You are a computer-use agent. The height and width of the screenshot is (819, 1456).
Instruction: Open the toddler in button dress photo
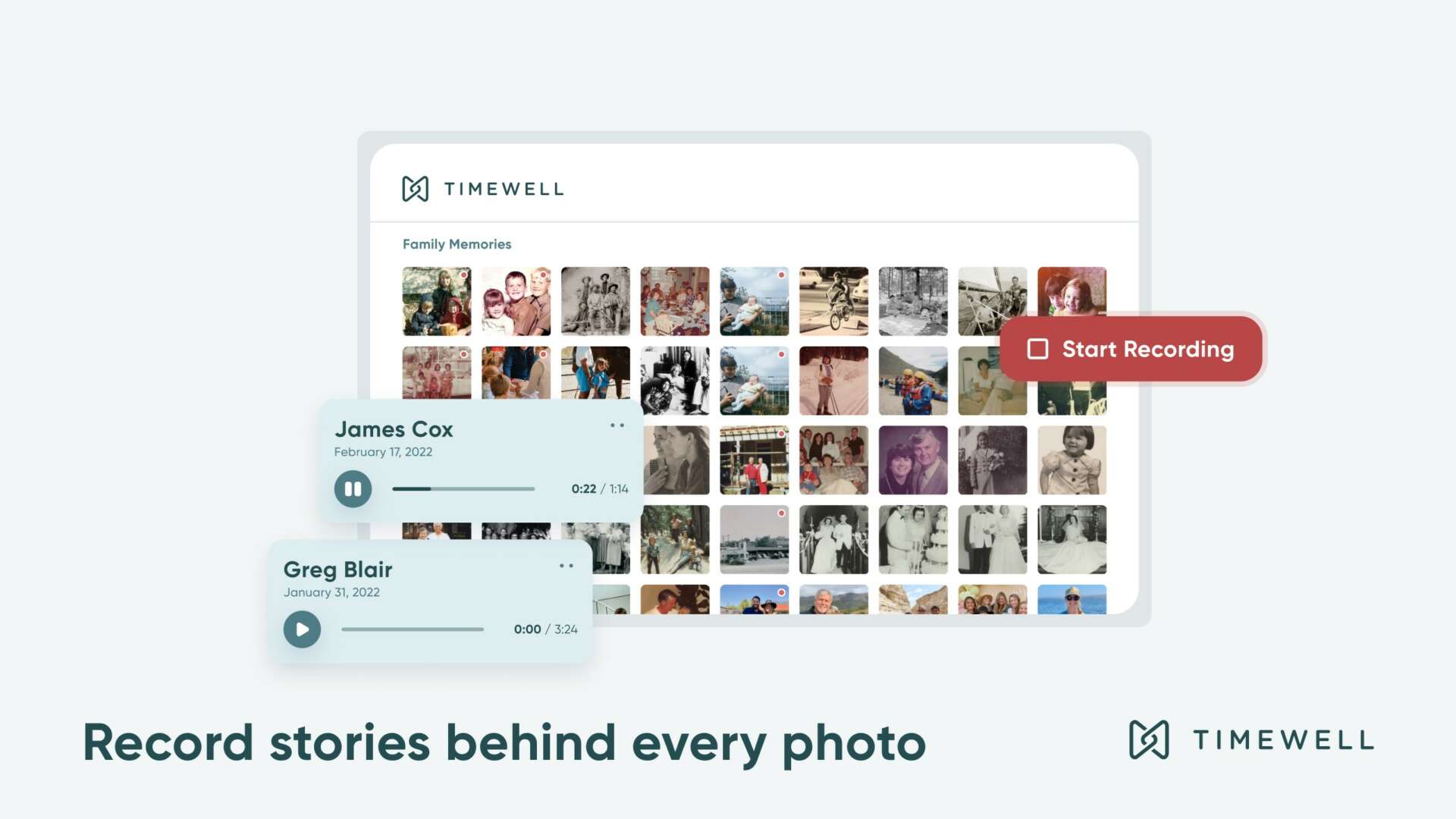(x=1072, y=460)
